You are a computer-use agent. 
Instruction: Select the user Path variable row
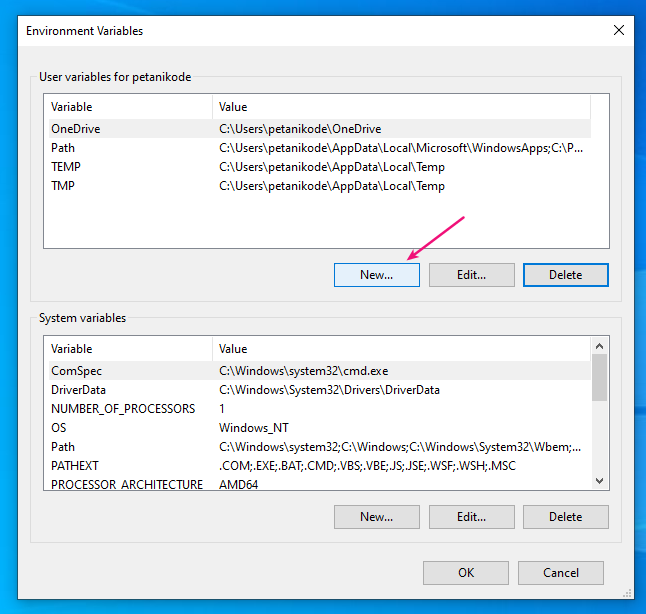[x=63, y=148]
